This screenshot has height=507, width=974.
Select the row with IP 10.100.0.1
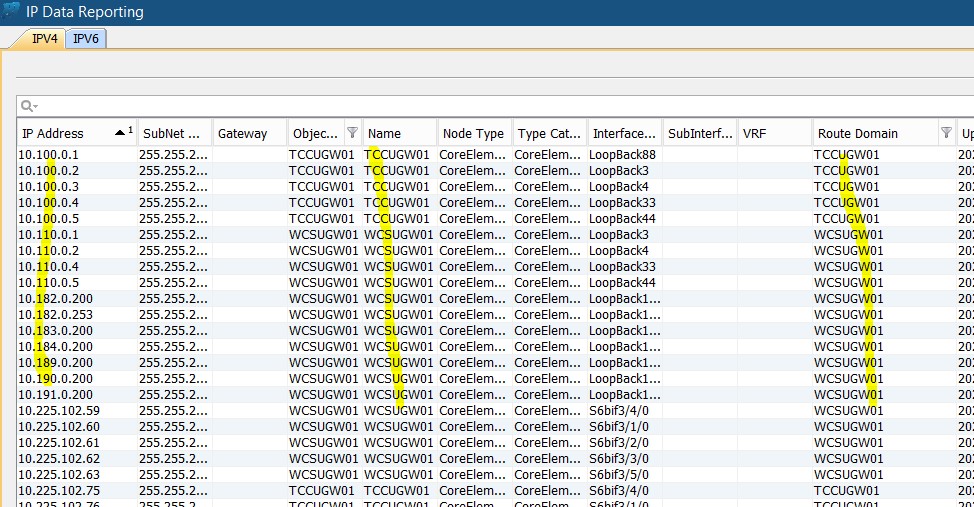62,155
